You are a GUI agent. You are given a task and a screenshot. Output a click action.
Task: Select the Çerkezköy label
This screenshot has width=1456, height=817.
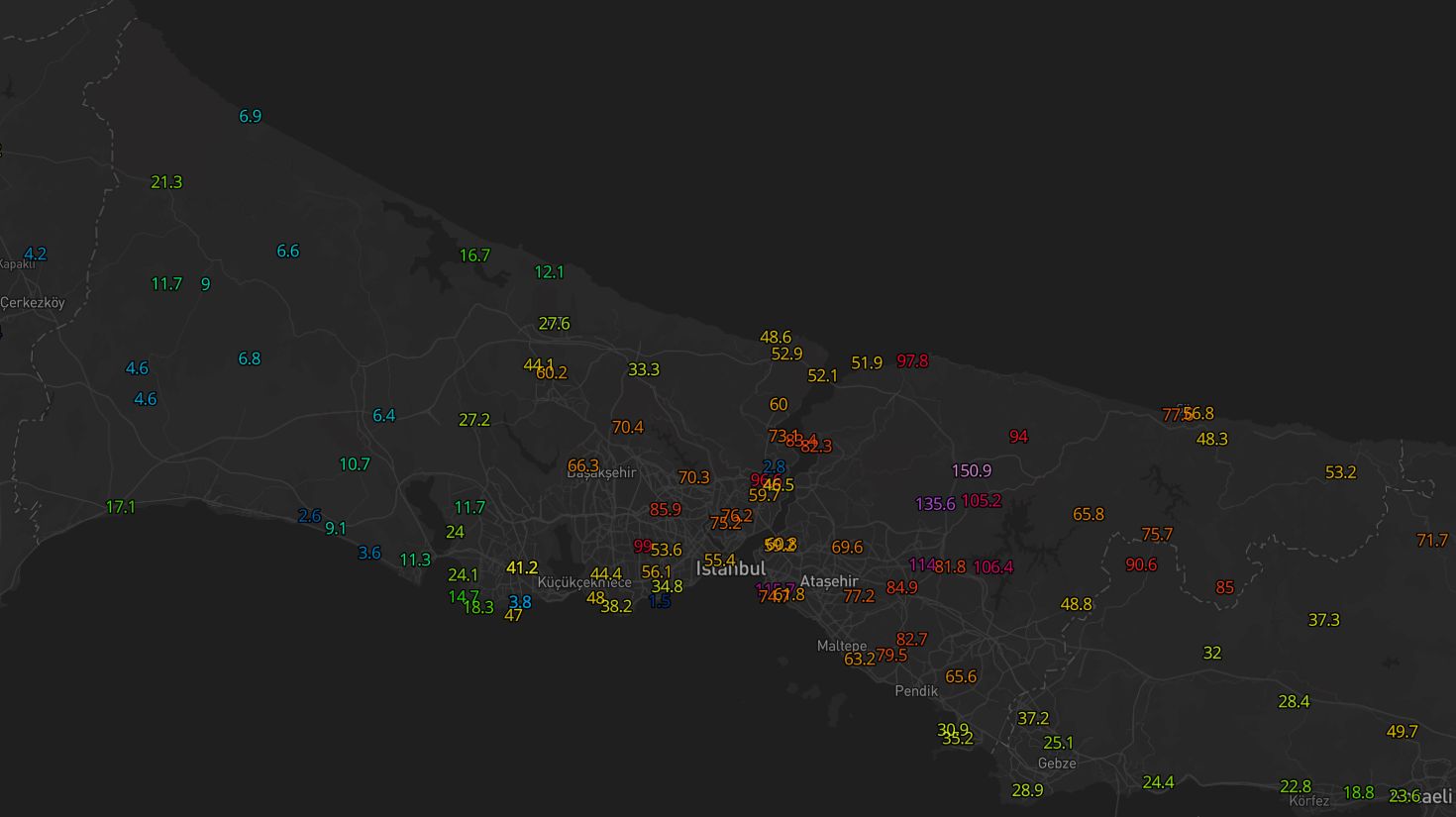[33, 303]
